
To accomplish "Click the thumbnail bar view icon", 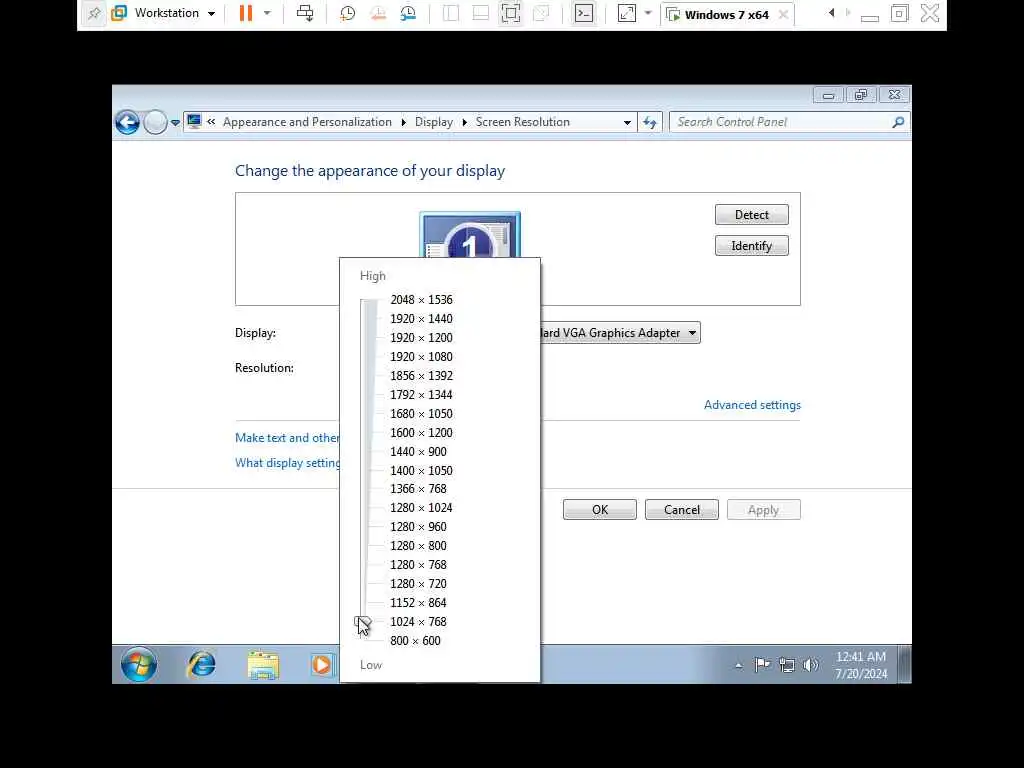I will 481,13.
